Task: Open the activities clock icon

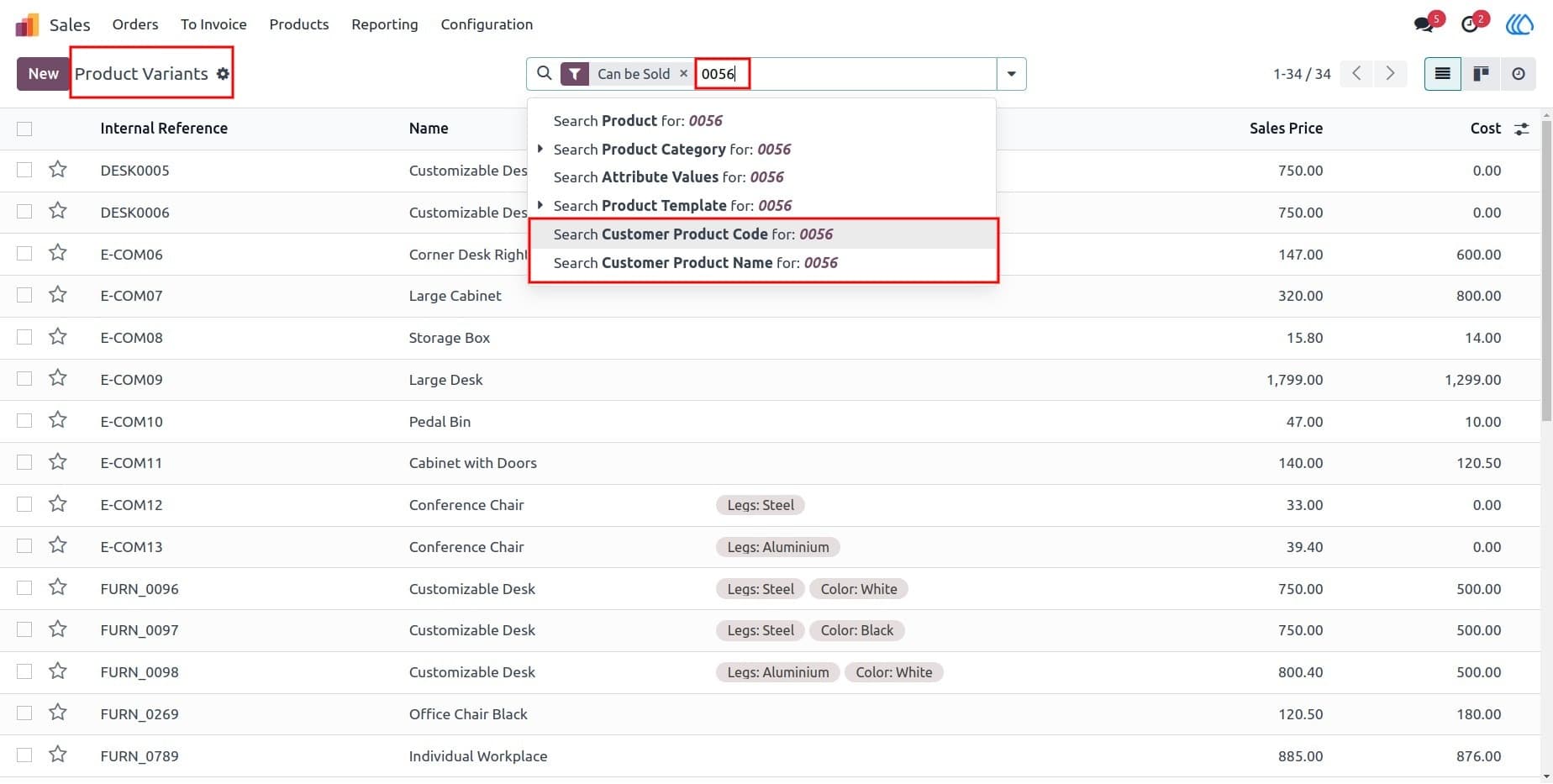Action: click(1470, 24)
